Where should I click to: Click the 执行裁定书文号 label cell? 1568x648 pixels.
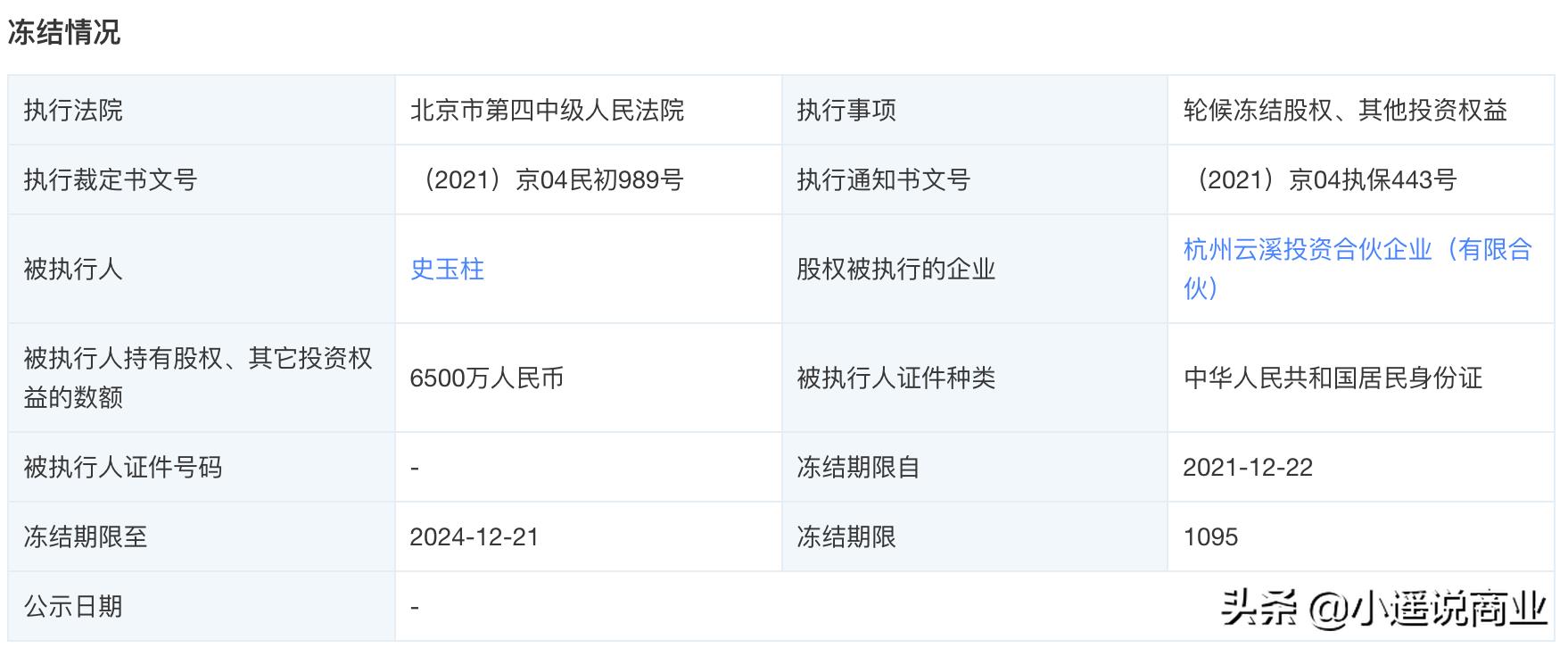click(x=111, y=179)
